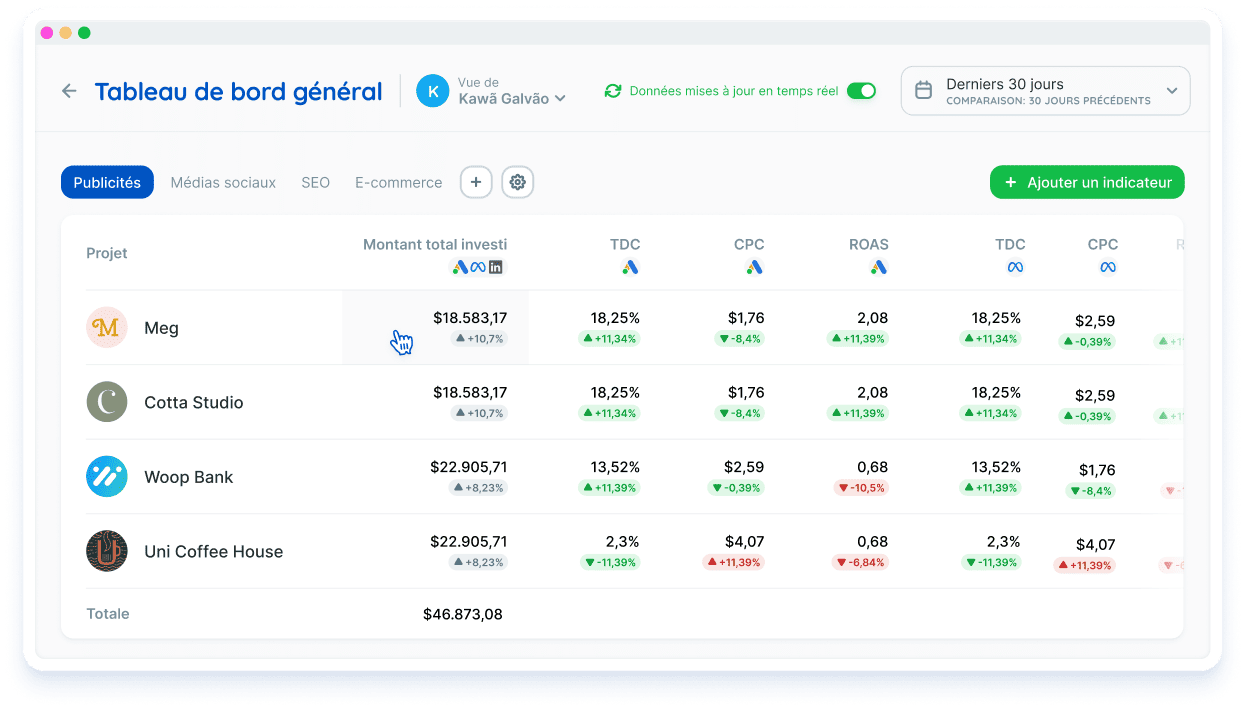Image resolution: width=1245 pixels, height=709 pixels.
Task: Toggle real-time data updates switch
Action: point(861,91)
